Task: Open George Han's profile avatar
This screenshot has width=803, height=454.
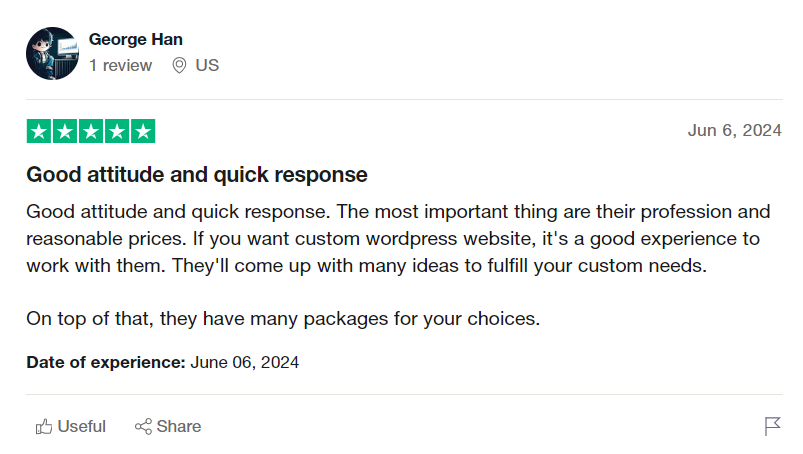Action: pyautogui.click(x=52, y=53)
